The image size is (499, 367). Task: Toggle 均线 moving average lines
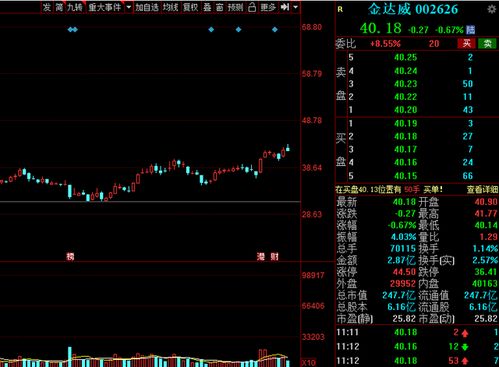170,7
